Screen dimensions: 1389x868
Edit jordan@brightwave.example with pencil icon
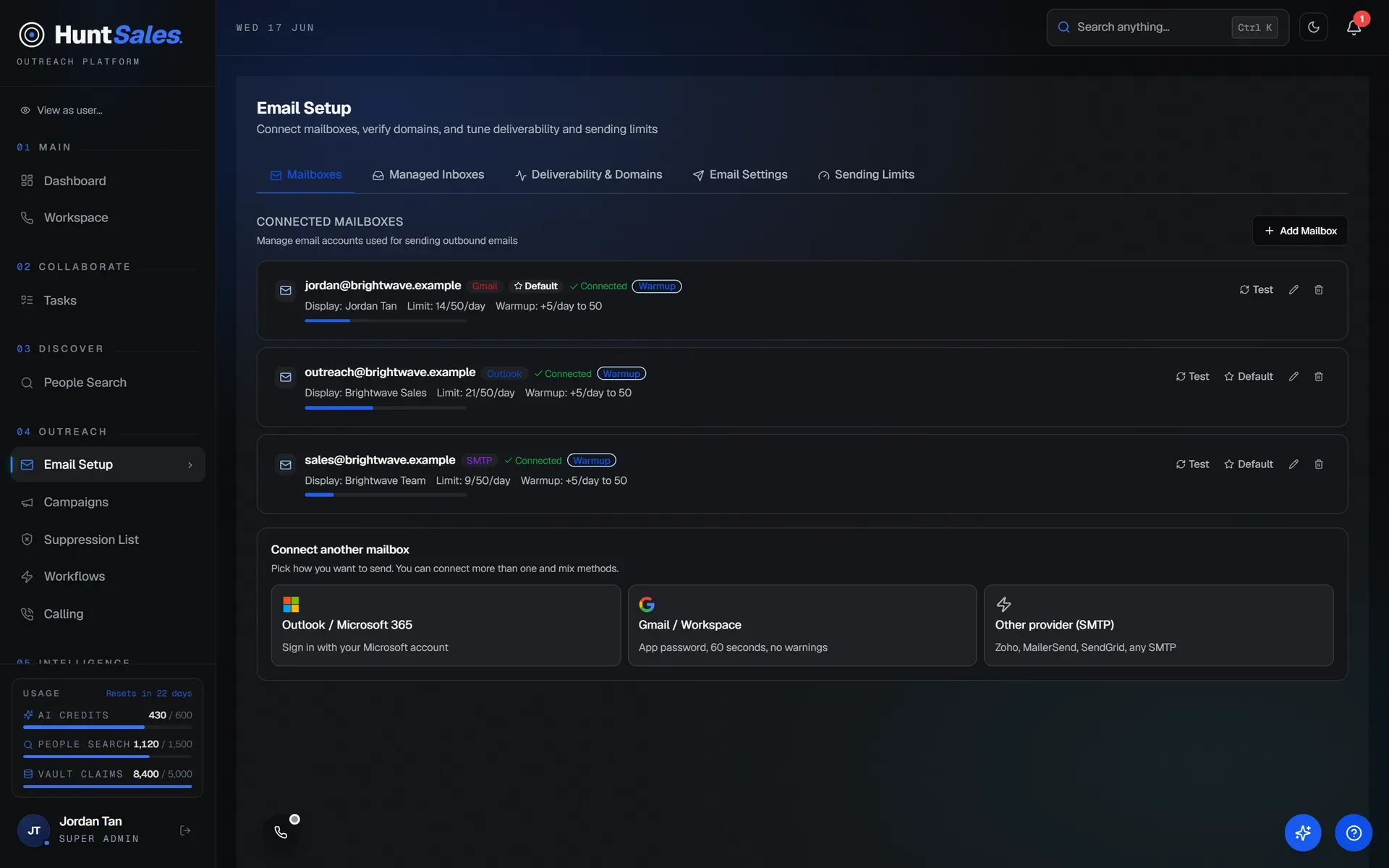[x=1294, y=289]
